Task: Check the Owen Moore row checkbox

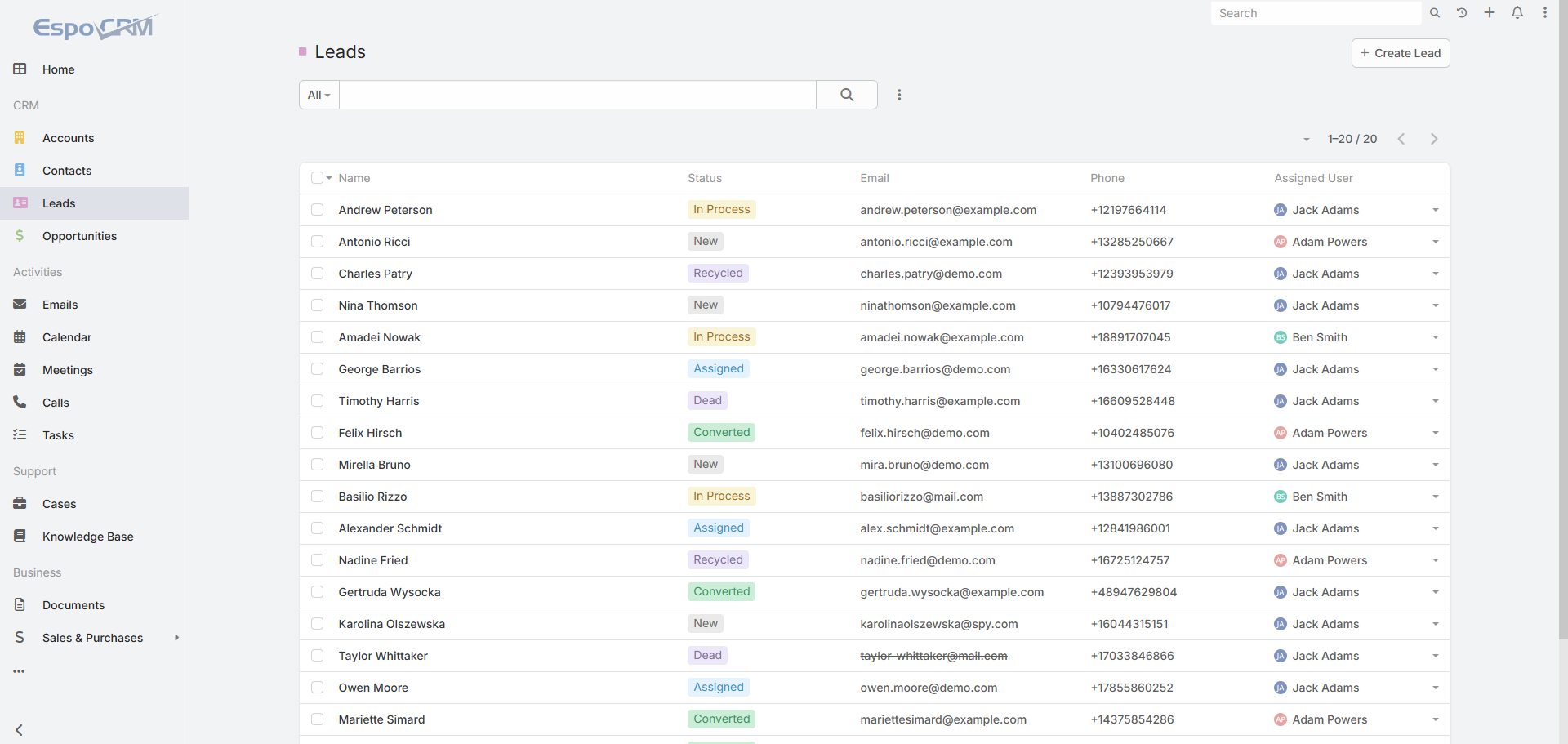Action: 317,688
